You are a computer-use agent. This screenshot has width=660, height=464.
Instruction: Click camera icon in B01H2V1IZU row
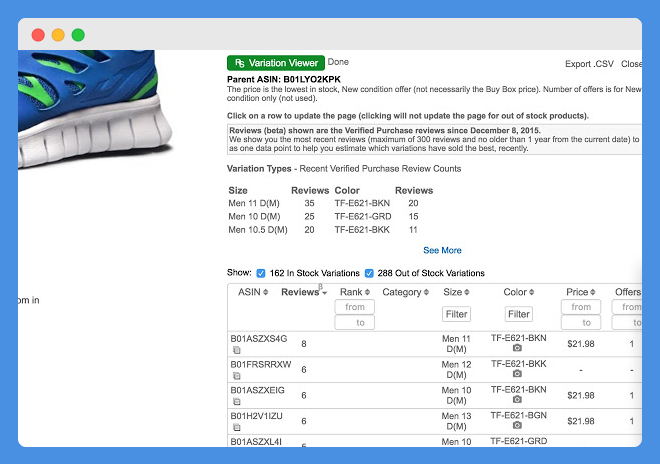coord(517,425)
